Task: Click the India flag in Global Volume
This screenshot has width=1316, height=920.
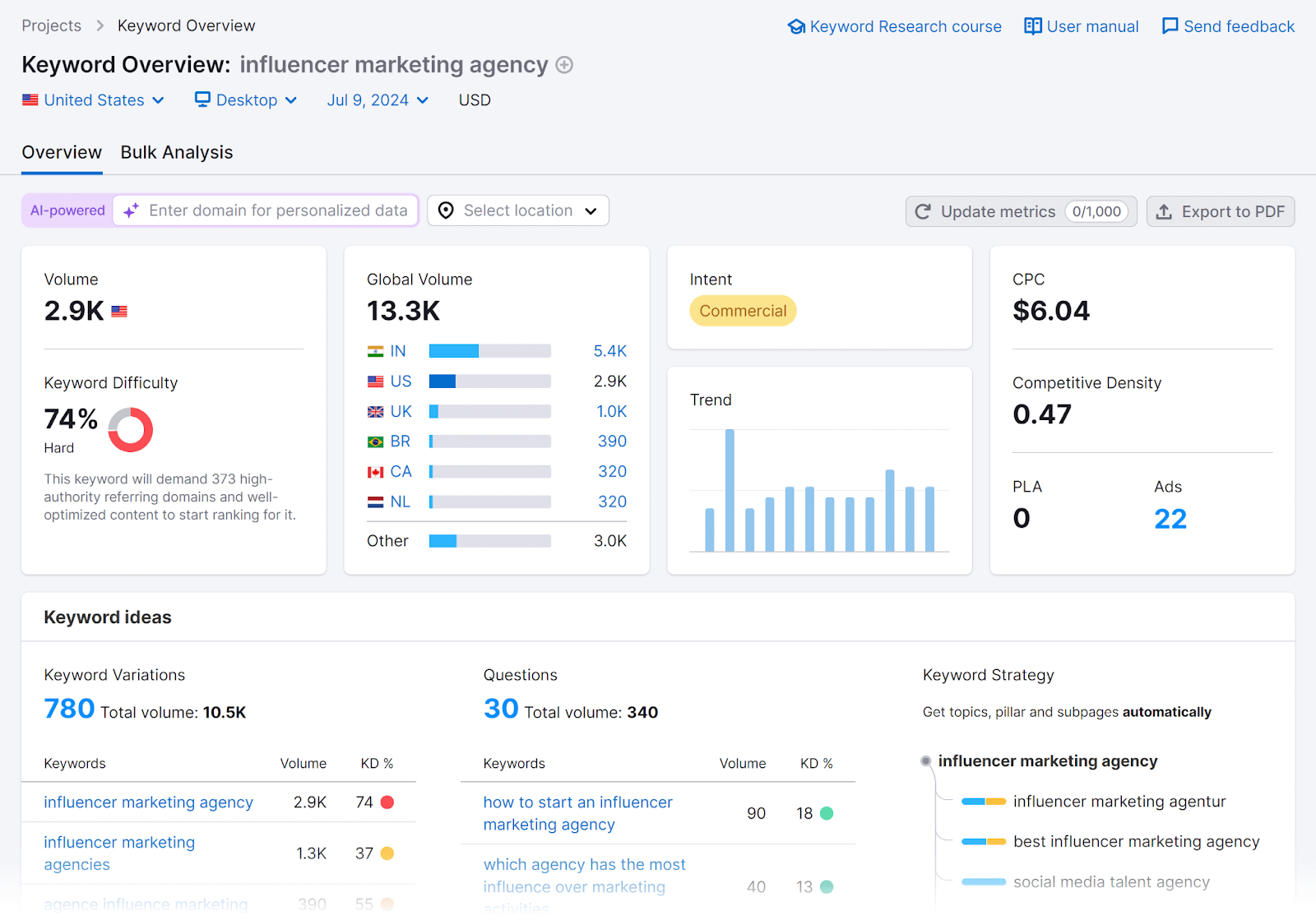Action: [375, 351]
